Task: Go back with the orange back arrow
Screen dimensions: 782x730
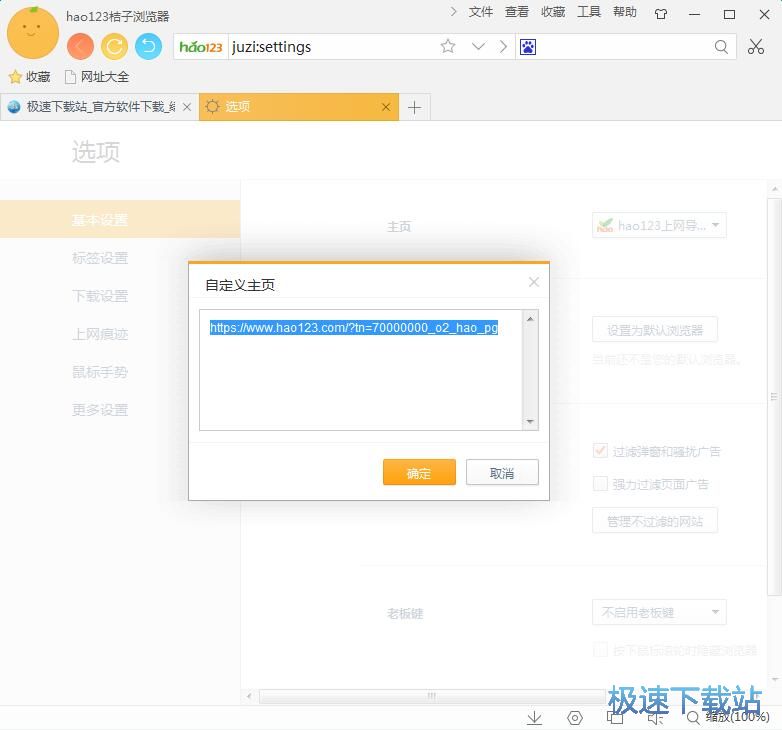Action: tap(80, 47)
